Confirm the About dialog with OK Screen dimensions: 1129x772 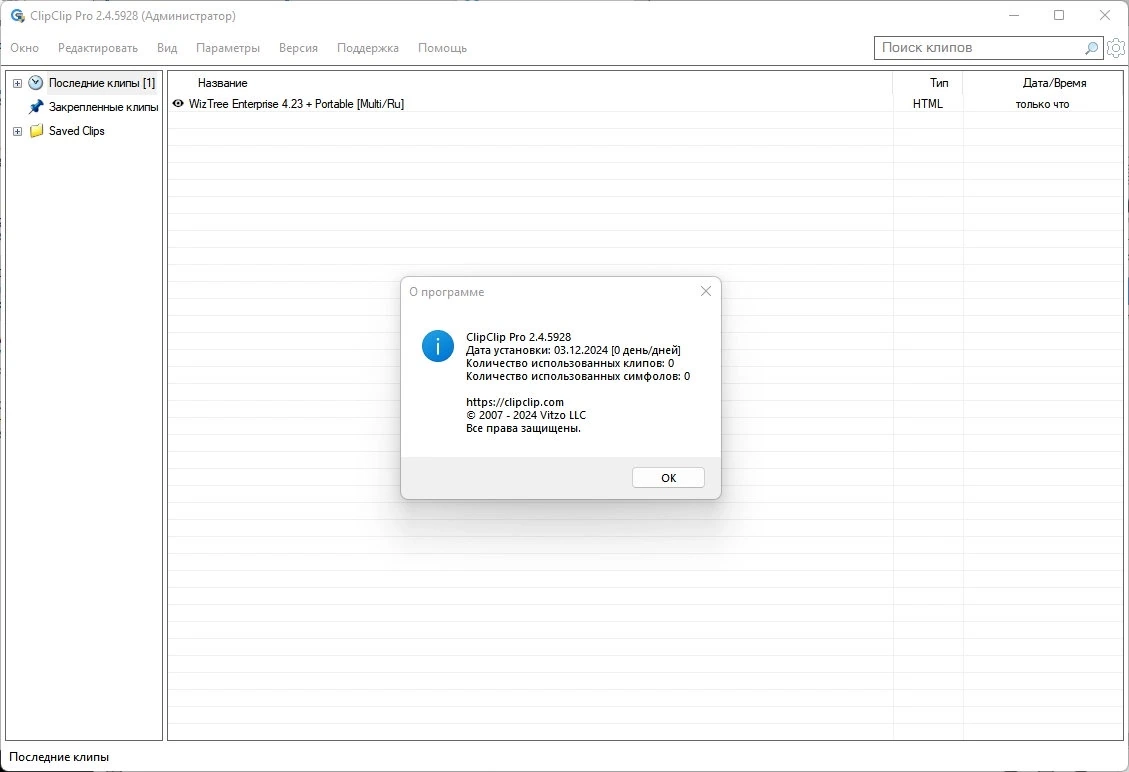tap(668, 477)
